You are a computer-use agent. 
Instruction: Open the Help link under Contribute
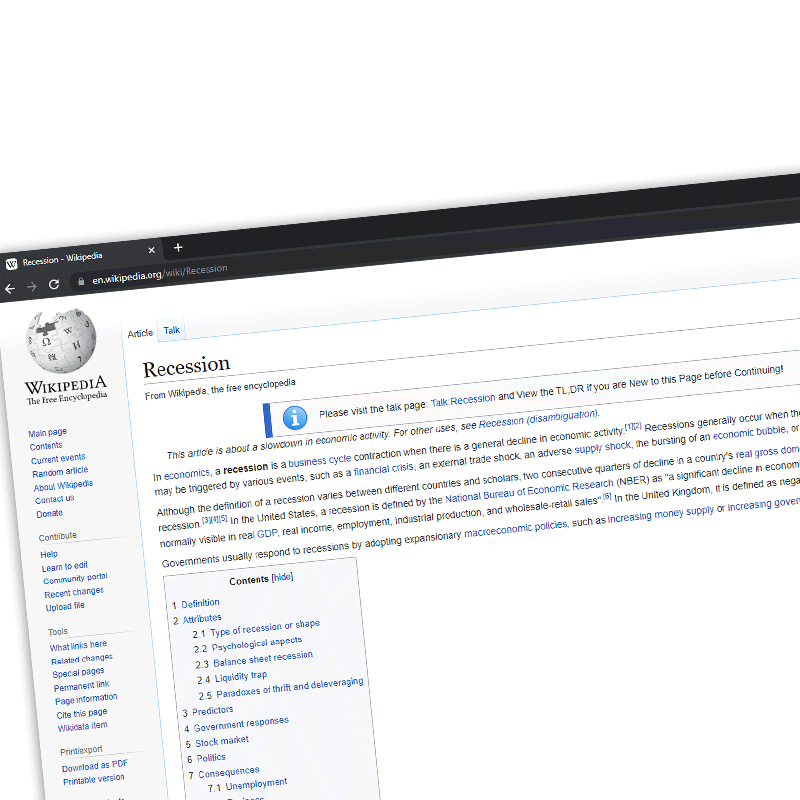49,554
